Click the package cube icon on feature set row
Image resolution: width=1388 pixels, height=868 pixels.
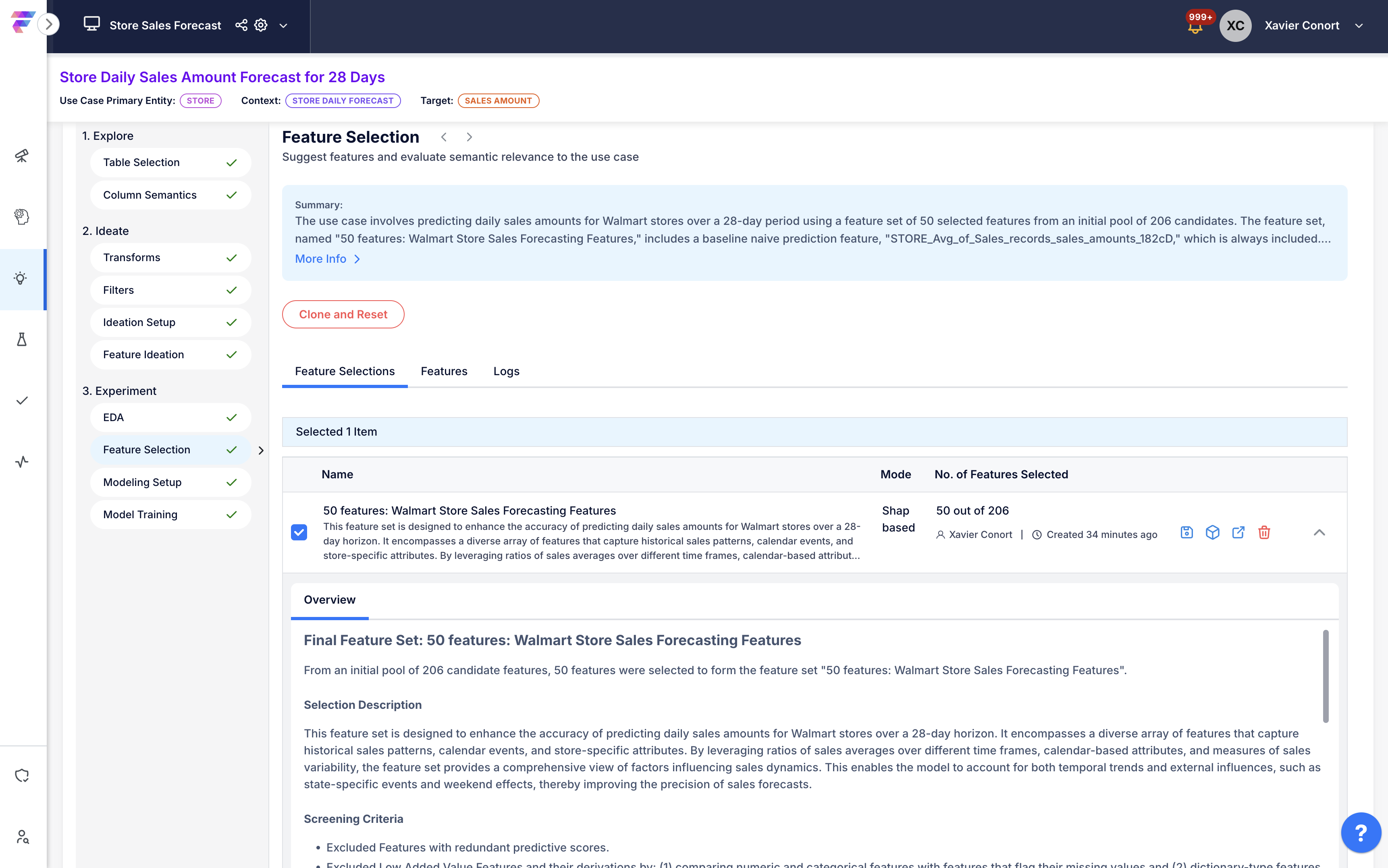click(x=1212, y=533)
